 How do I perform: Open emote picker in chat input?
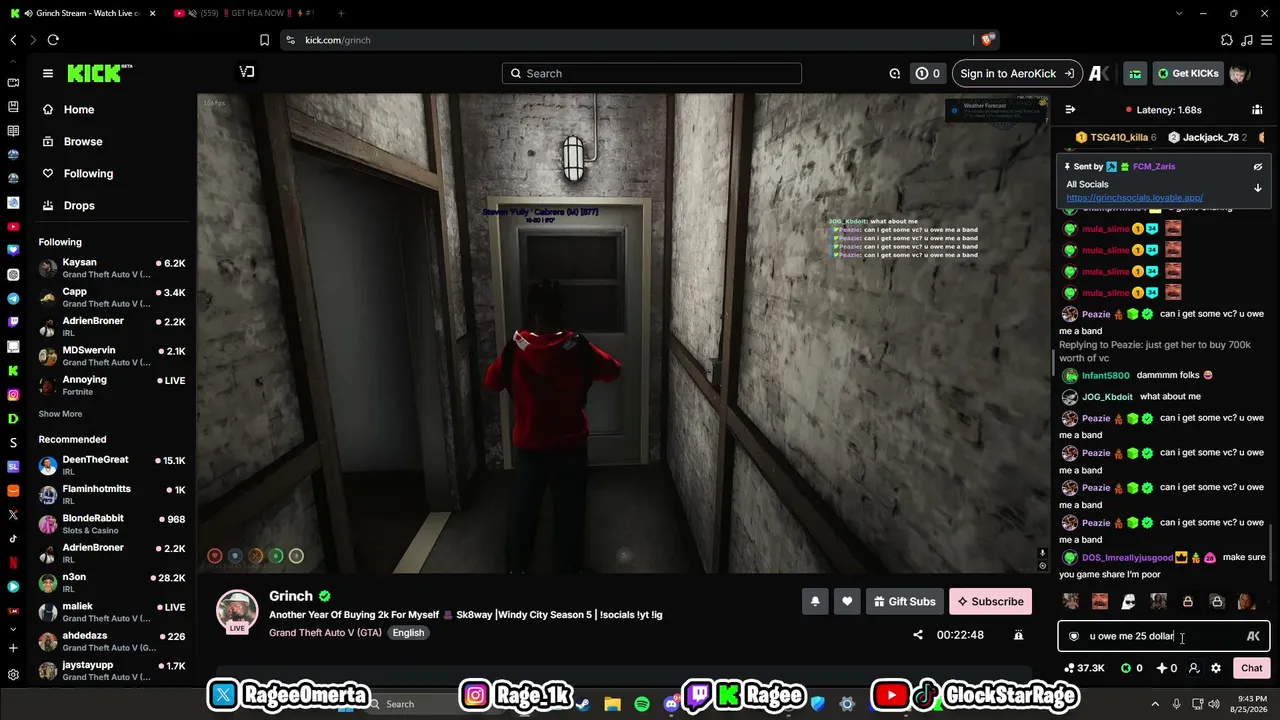(x=1074, y=637)
